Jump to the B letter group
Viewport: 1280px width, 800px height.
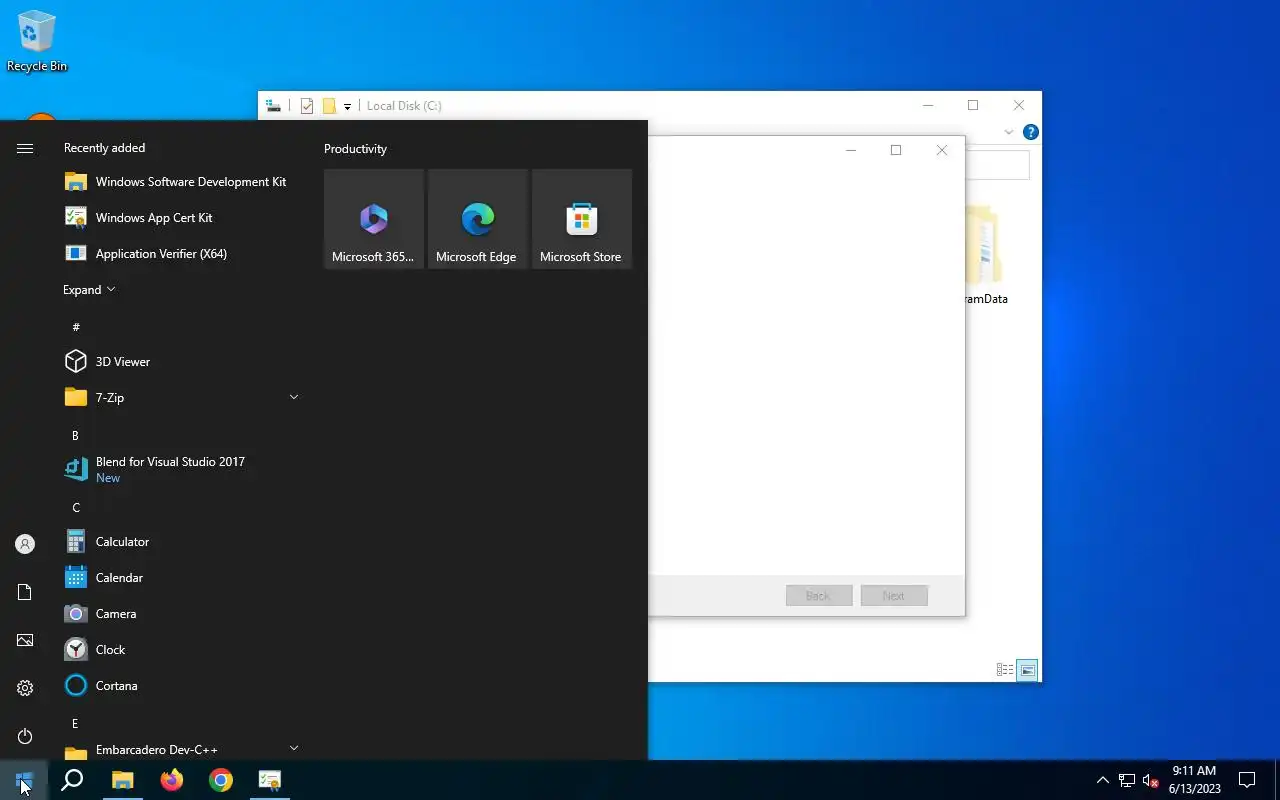click(x=75, y=435)
